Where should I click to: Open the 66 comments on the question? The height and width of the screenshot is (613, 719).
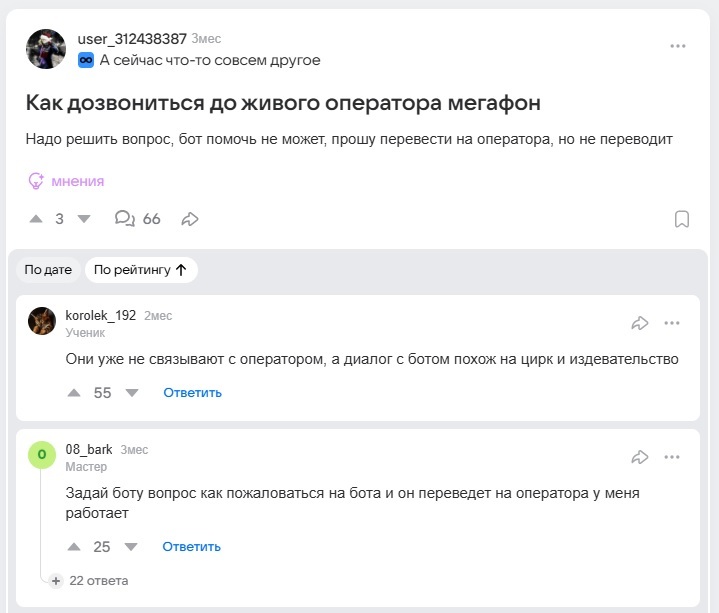pos(138,219)
